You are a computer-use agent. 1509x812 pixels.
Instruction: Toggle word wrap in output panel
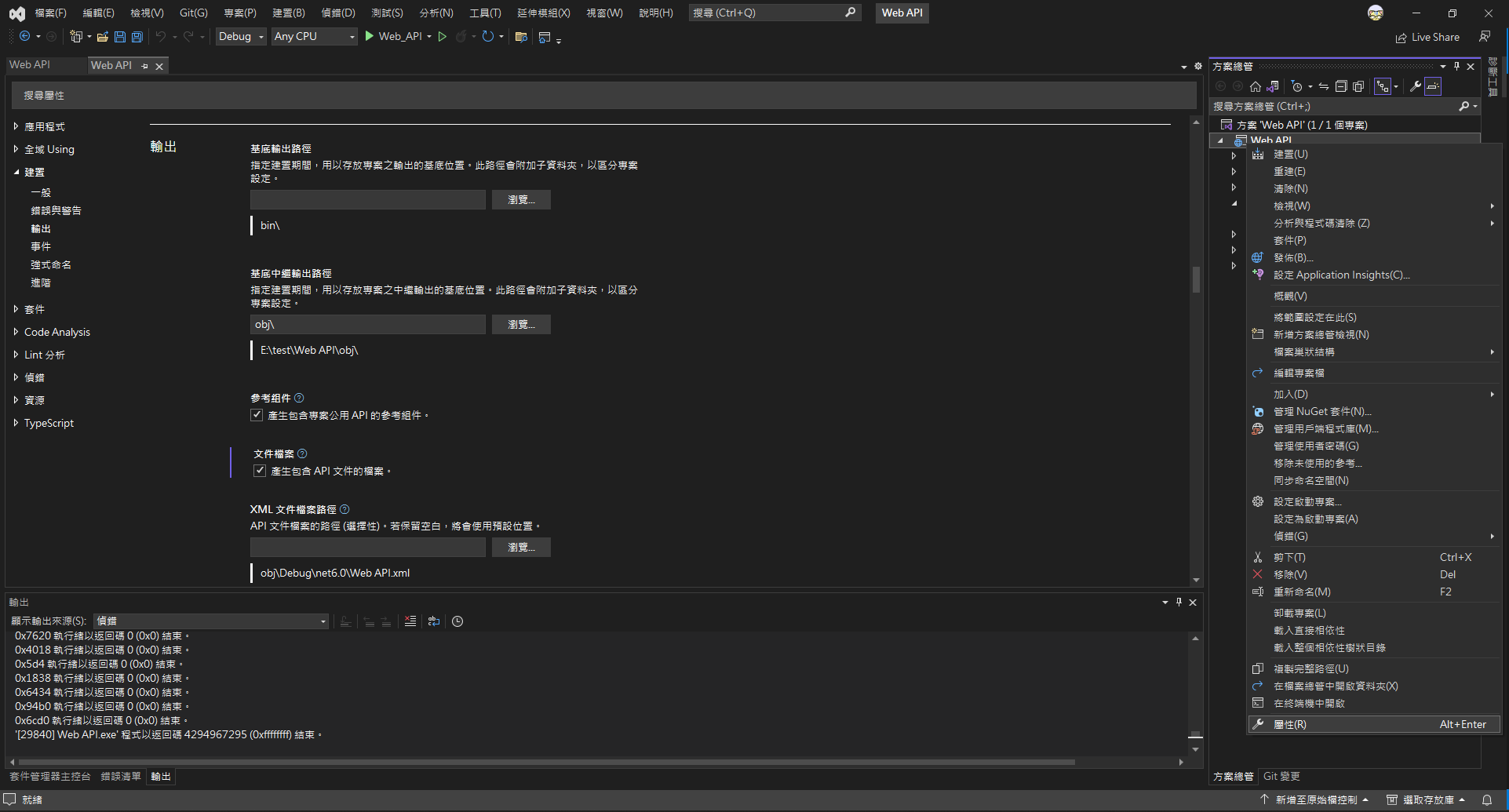(434, 621)
